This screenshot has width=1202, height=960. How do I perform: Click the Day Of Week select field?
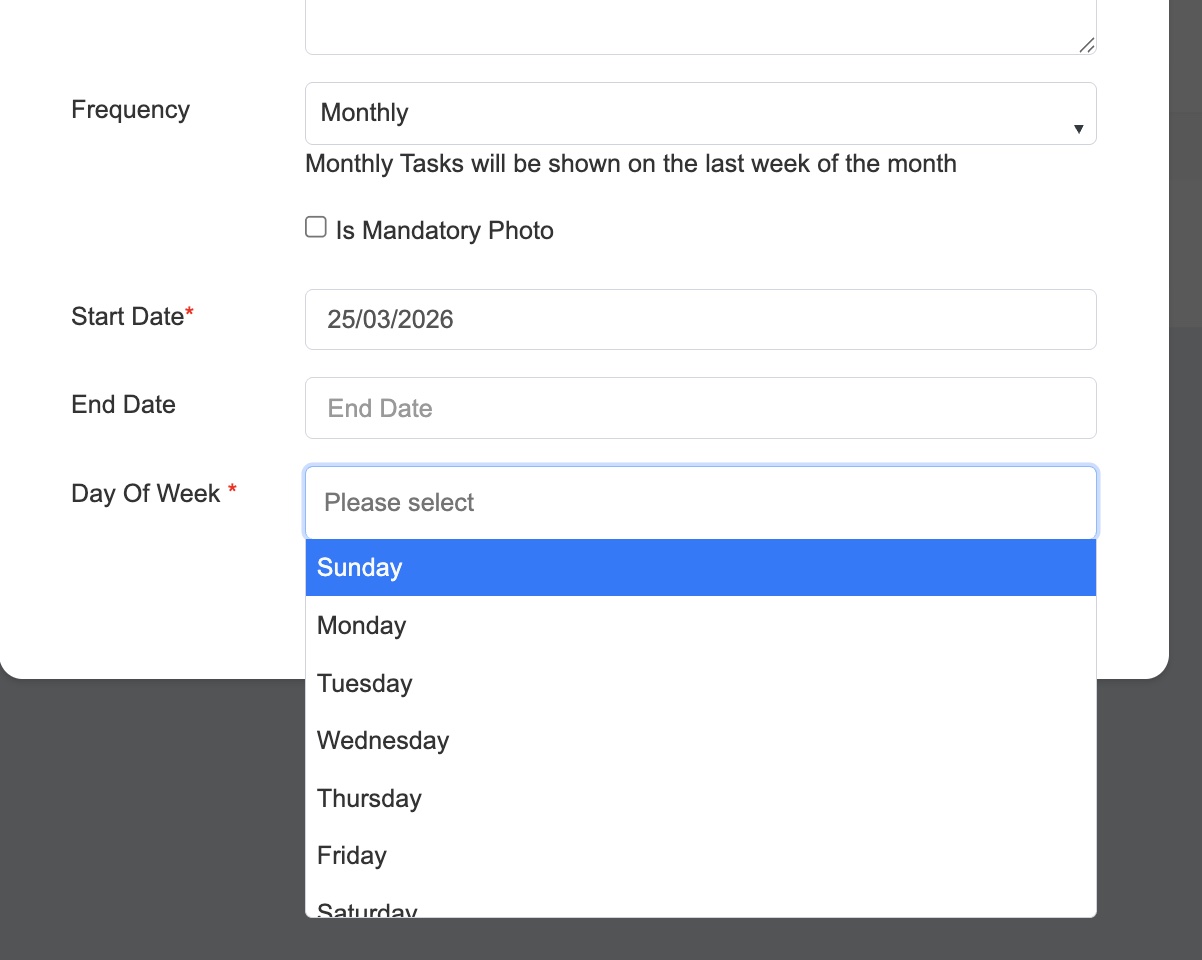coord(700,502)
